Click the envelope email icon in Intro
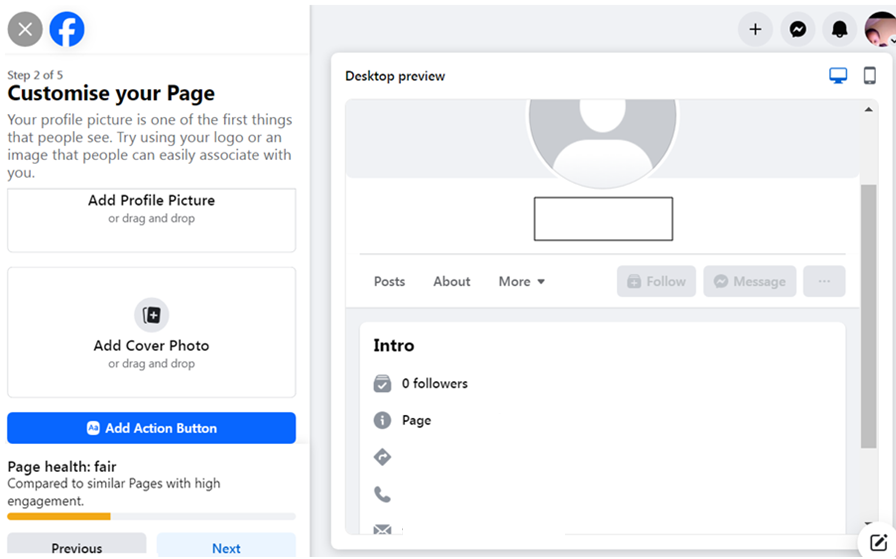This screenshot has height=559, width=896. pyautogui.click(x=382, y=529)
